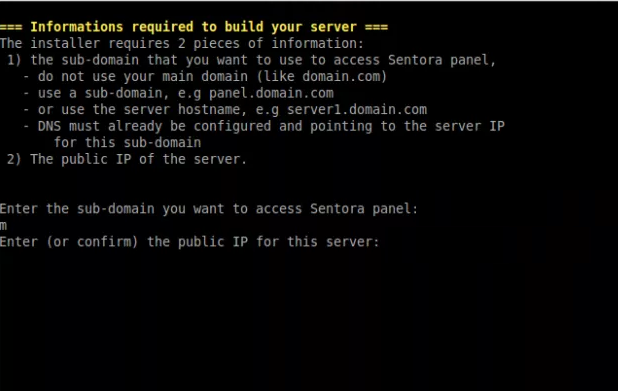Image resolution: width=618 pixels, height=391 pixels.
Task: Click the typed "m" sub-domain entry
Action: tap(4, 226)
